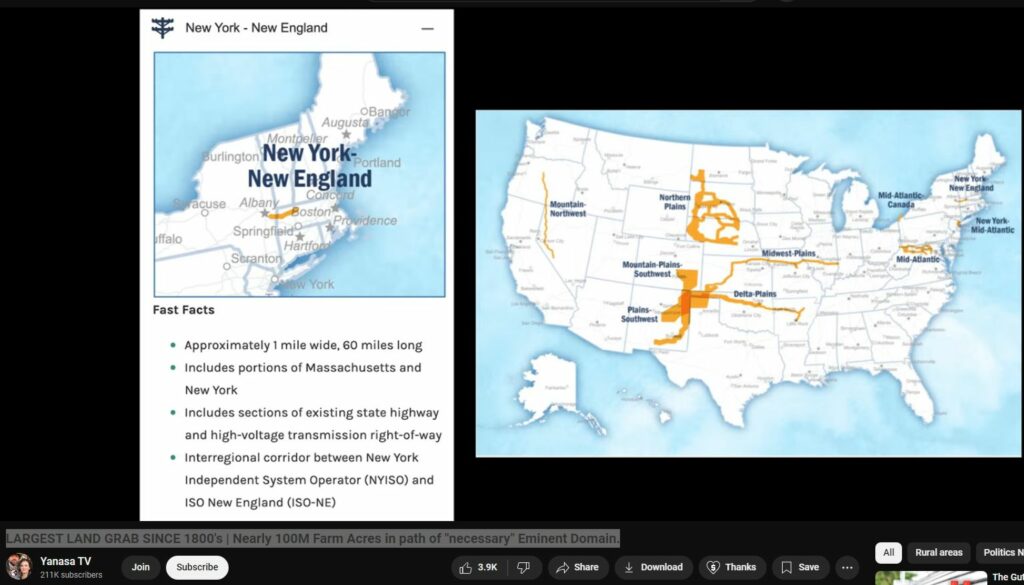Download the video
1024x585 pixels.
tap(653, 567)
